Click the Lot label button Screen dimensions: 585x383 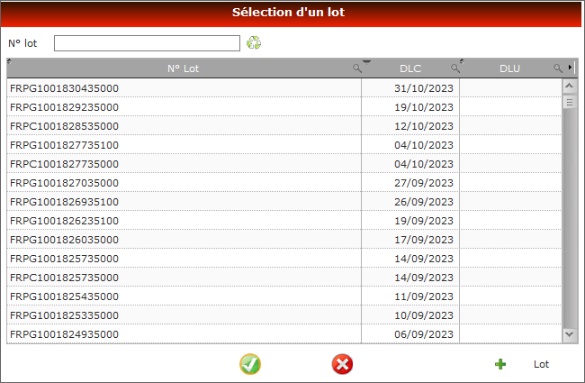tap(541, 364)
